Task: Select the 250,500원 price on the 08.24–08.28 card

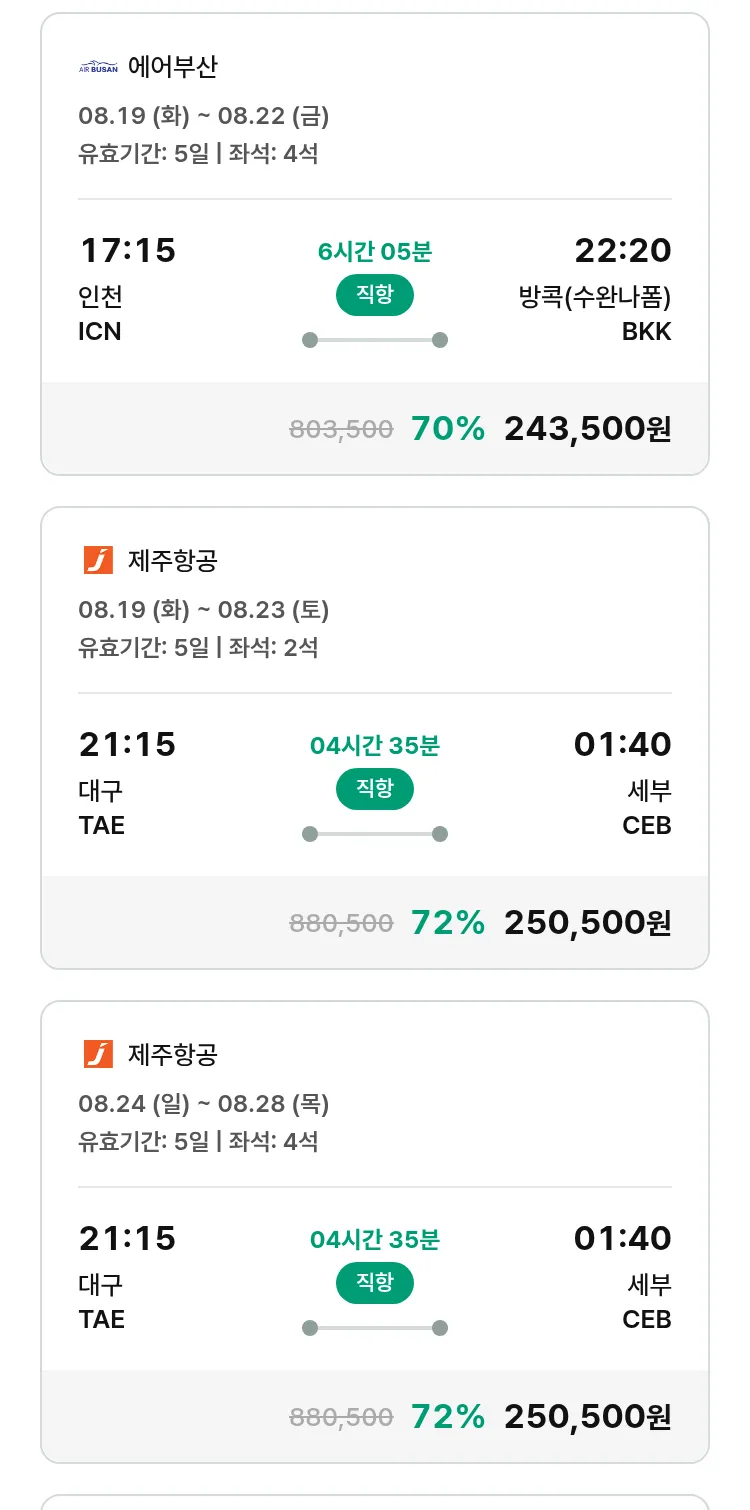Action: coord(587,1417)
